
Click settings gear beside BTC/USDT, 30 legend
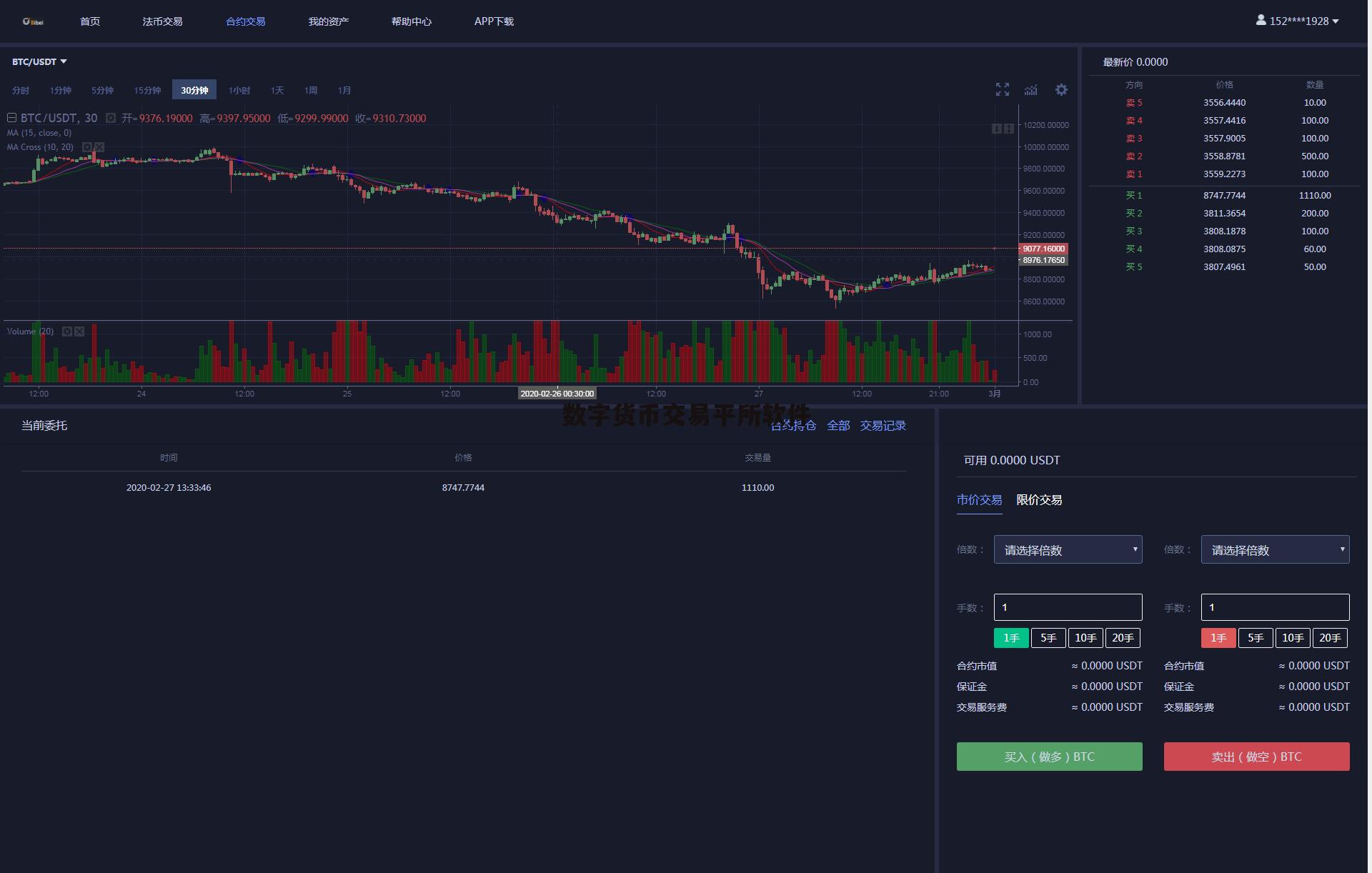tap(111, 118)
